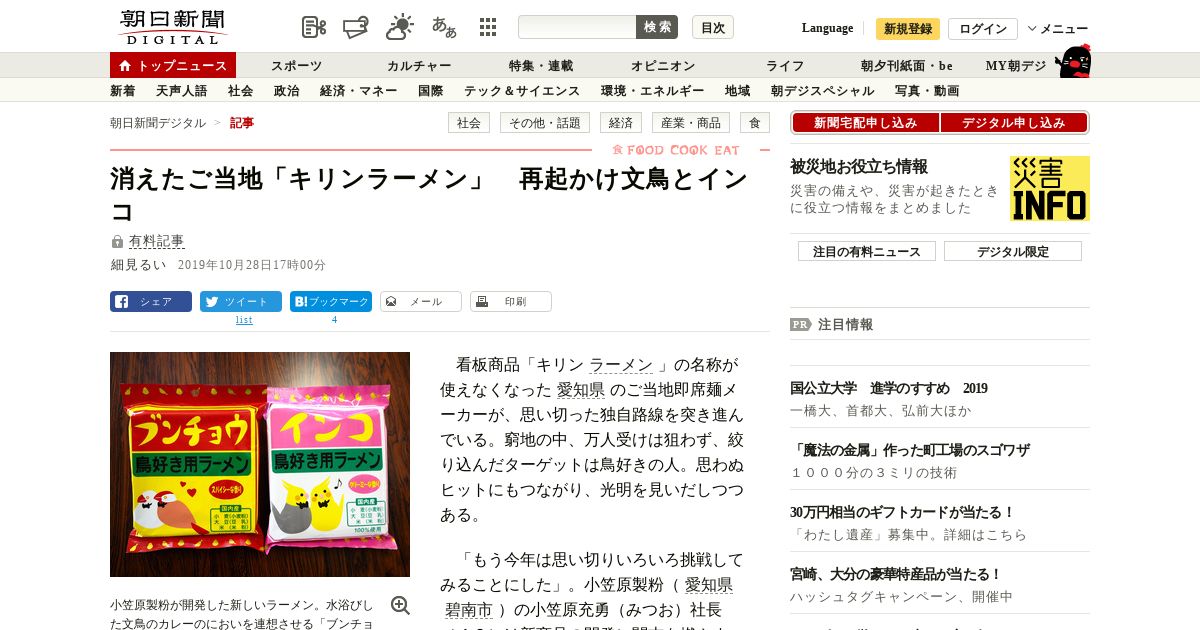Click the search input field
The height and width of the screenshot is (630, 1200).
click(577, 27)
